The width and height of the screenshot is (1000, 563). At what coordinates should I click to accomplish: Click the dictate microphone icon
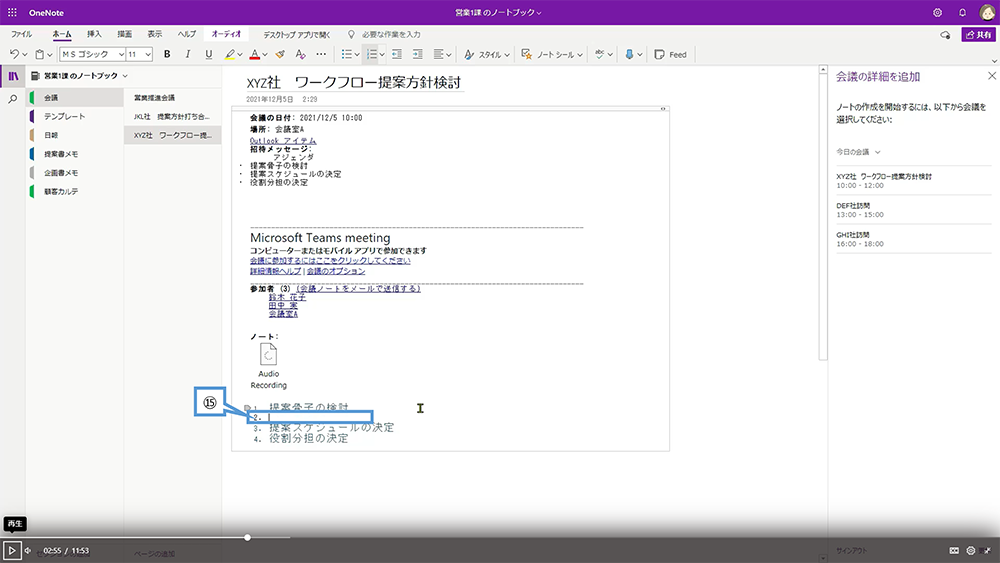pyautogui.click(x=629, y=54)
